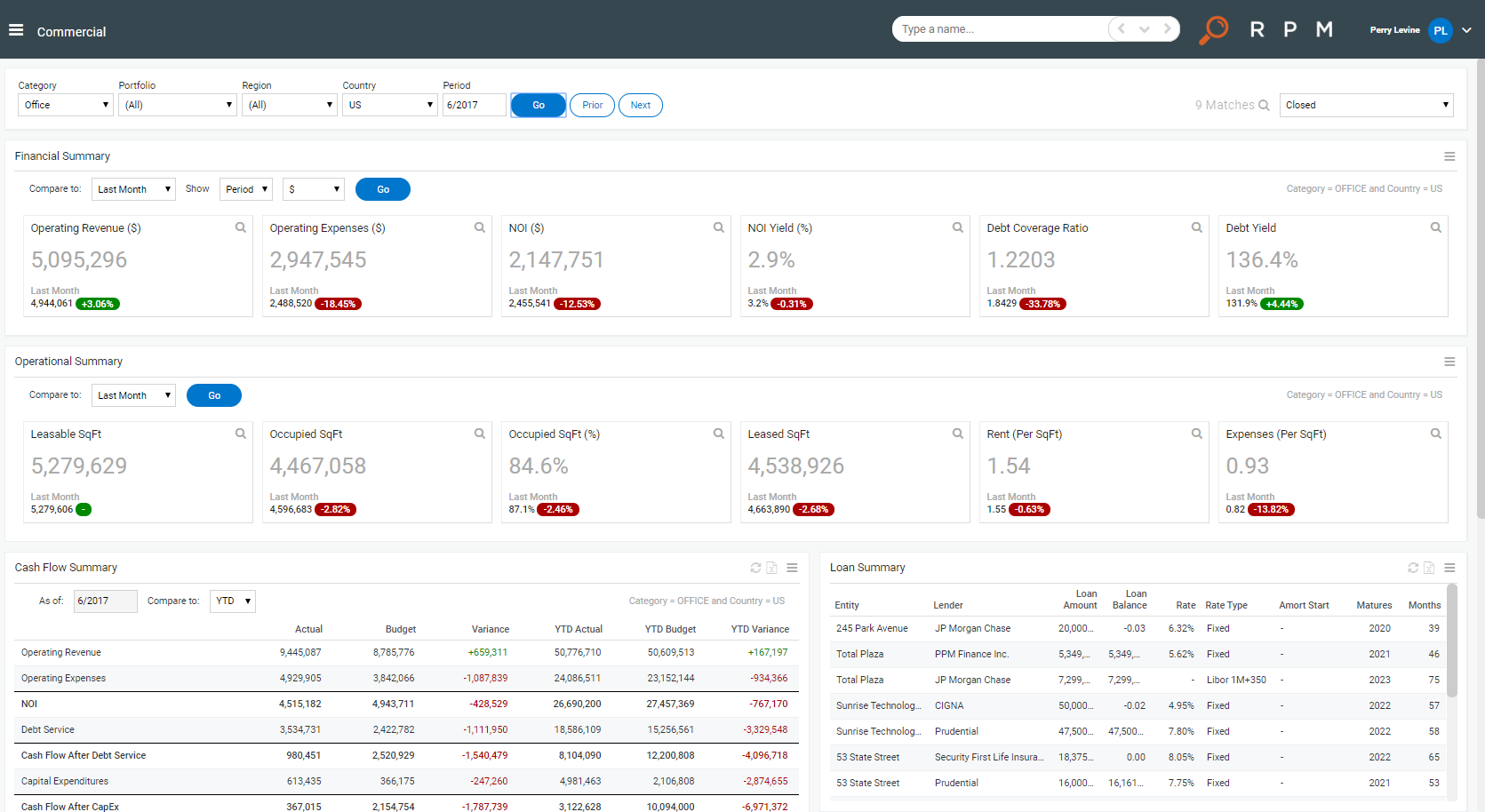The height and width of the screenshot is (812, 1485).
Task: Refresh the Cash Flow Summary panel
Action: 755,568
